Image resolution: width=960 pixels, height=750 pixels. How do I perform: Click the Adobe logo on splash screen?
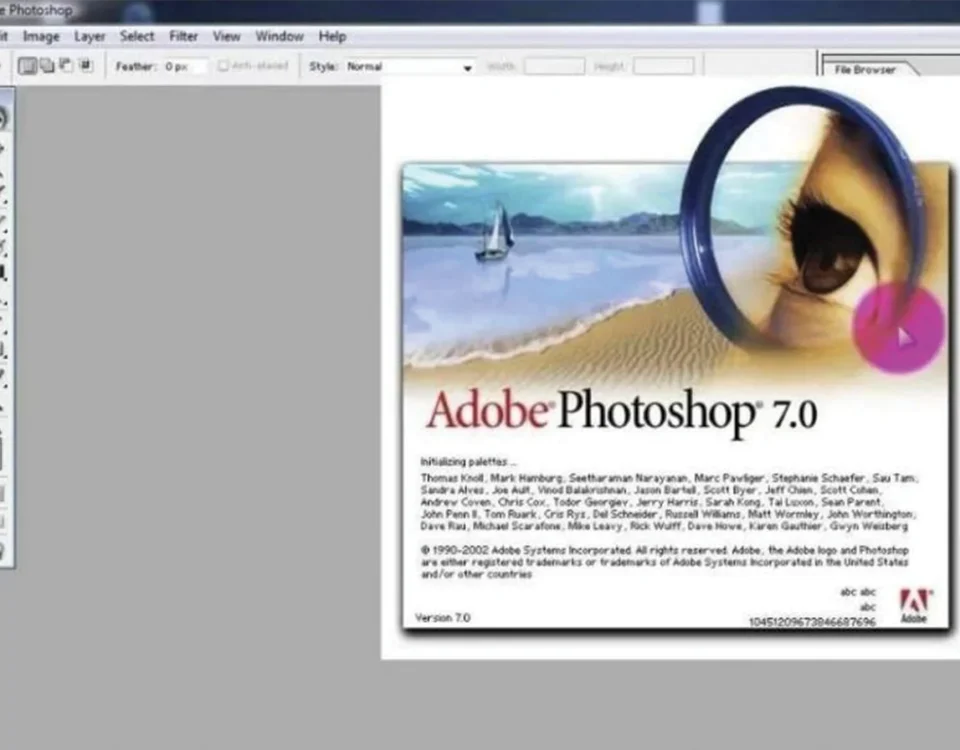[915, 606]
